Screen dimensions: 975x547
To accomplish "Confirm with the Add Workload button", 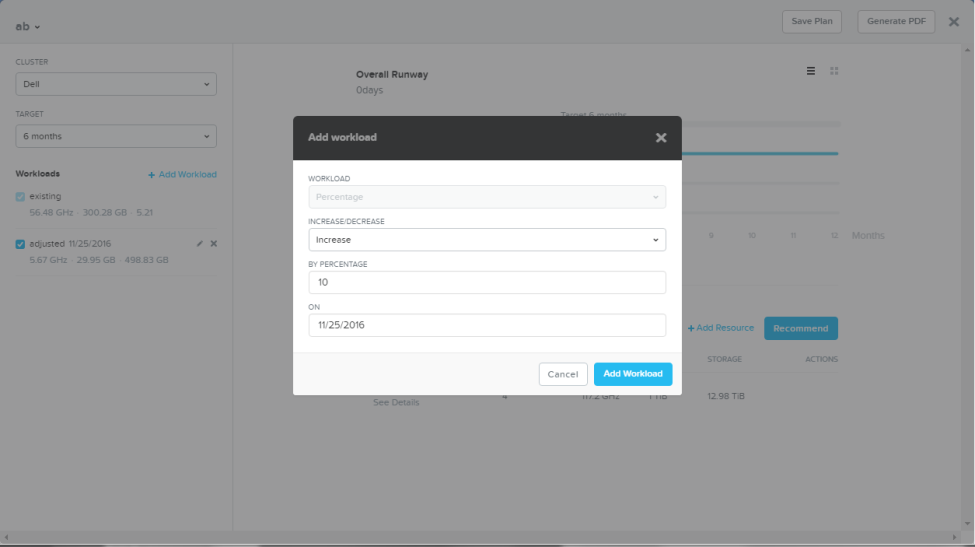I will coord(633,374).
